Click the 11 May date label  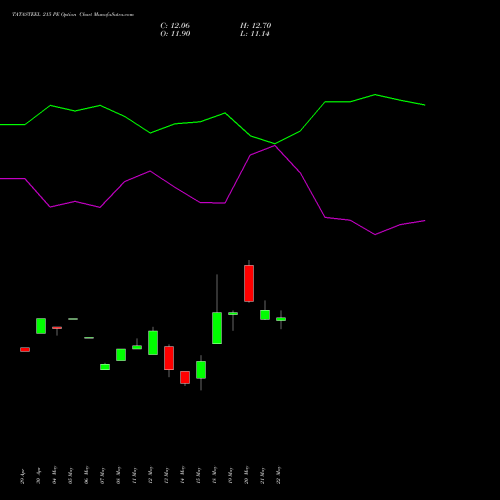click(135, 475)
